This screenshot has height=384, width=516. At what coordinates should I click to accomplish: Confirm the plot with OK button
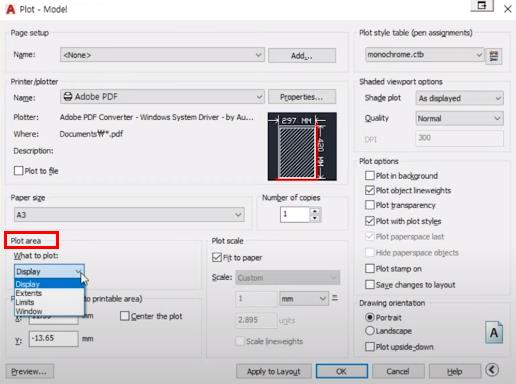342,371
